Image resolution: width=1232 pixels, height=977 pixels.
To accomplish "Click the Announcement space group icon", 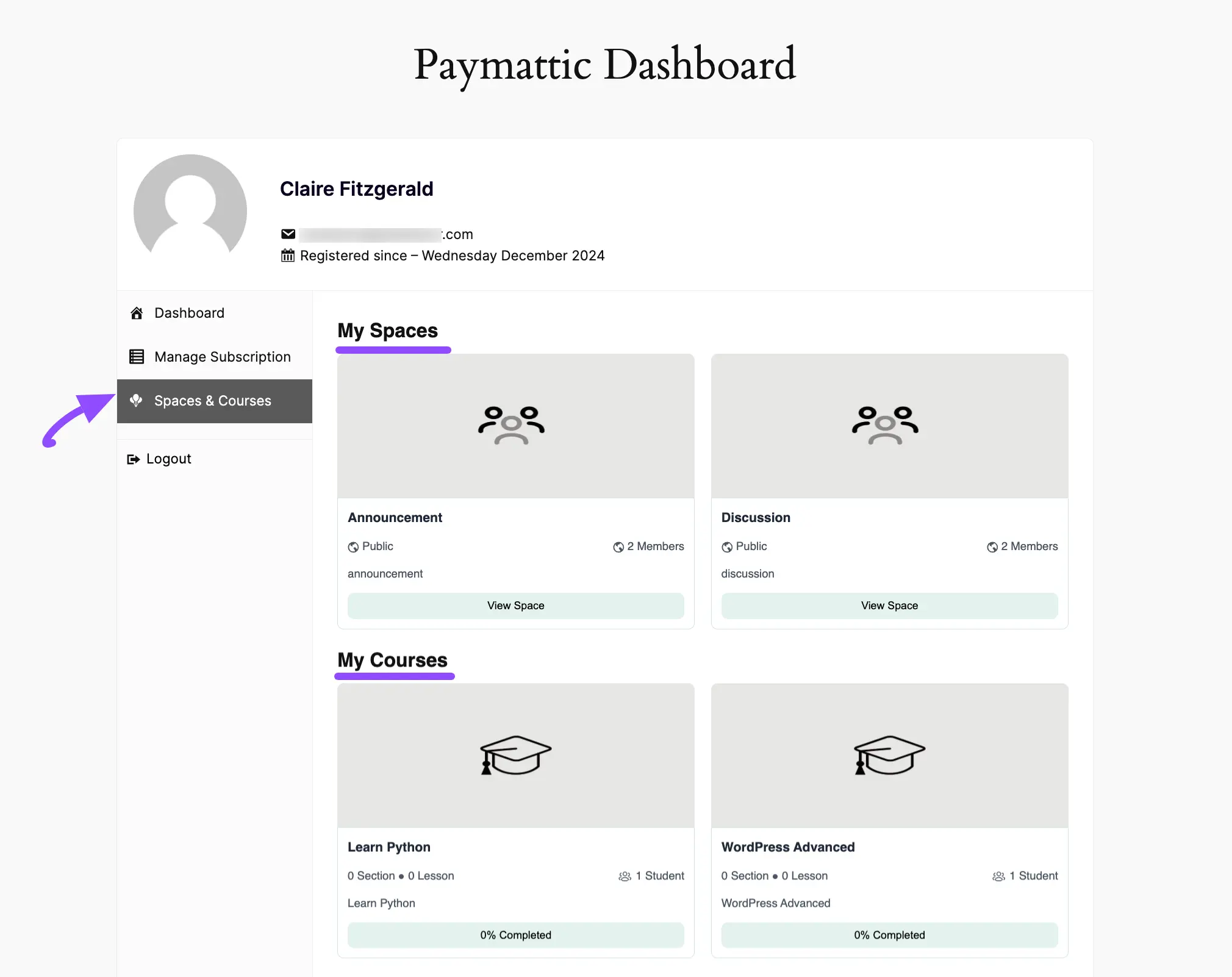I will [511, 425].
